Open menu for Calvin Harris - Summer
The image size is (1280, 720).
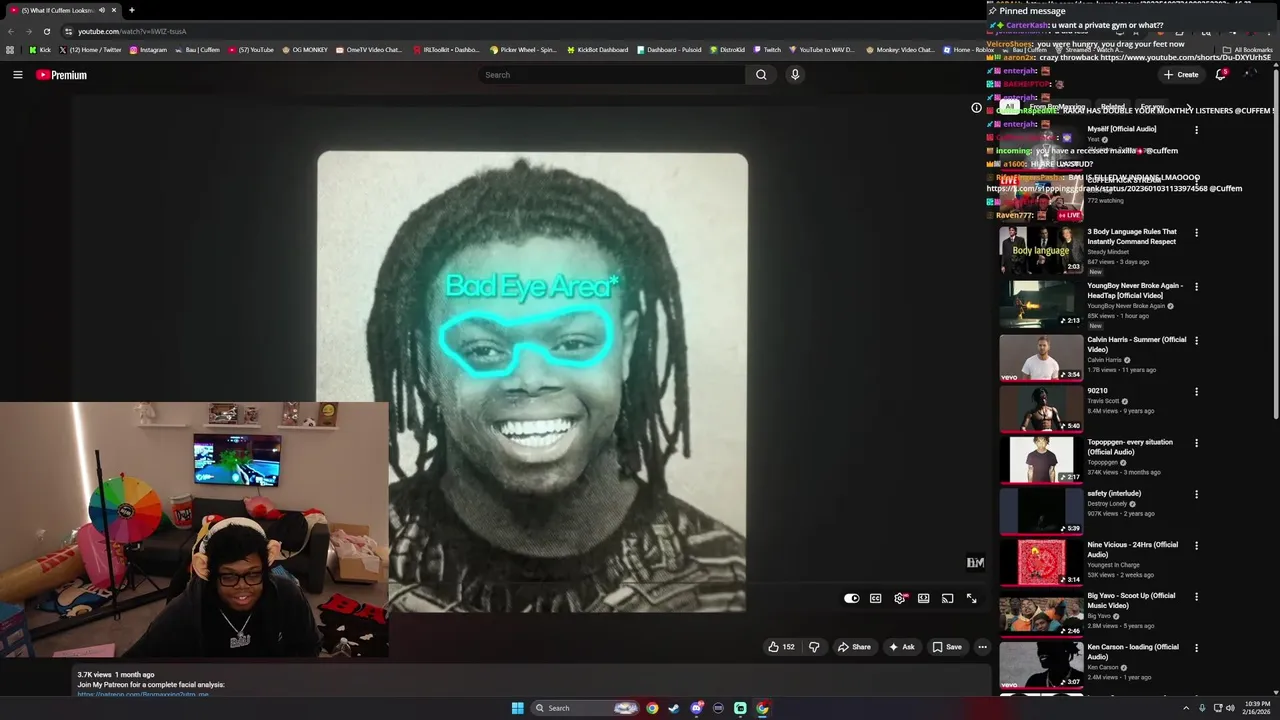[x=1196, y=341]
